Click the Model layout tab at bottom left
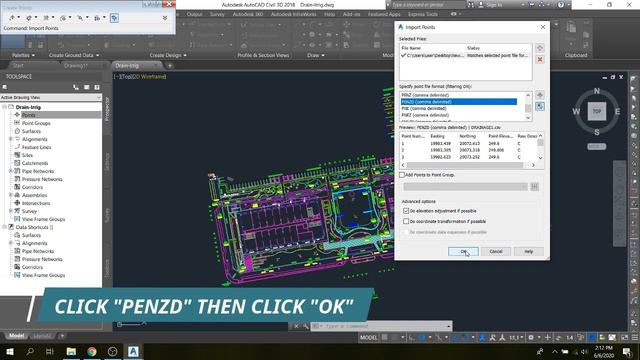640x360 pixels. pyautogui.click(x=17, y=336)
